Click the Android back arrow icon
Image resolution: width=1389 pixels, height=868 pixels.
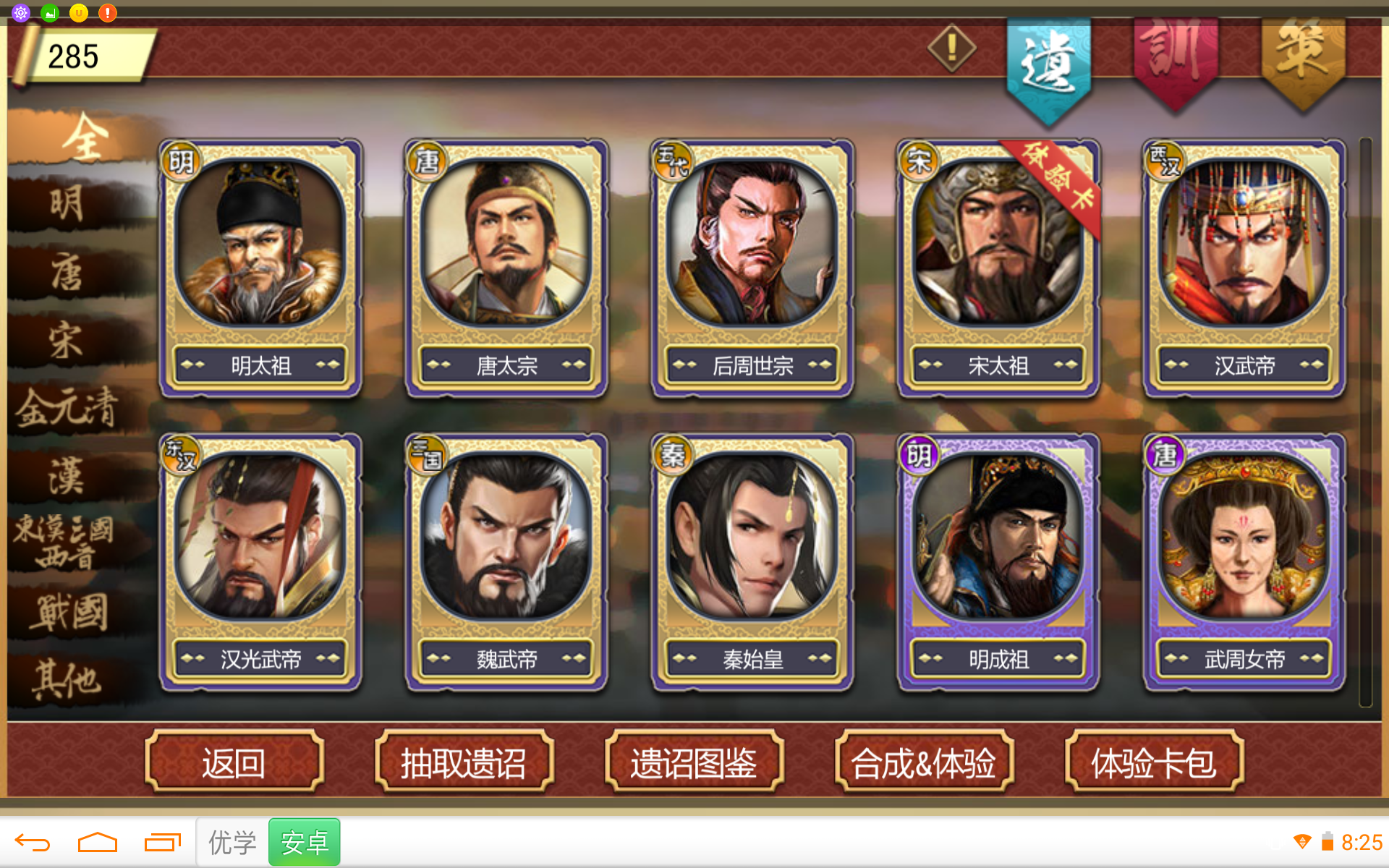click(x=33, y=843)
